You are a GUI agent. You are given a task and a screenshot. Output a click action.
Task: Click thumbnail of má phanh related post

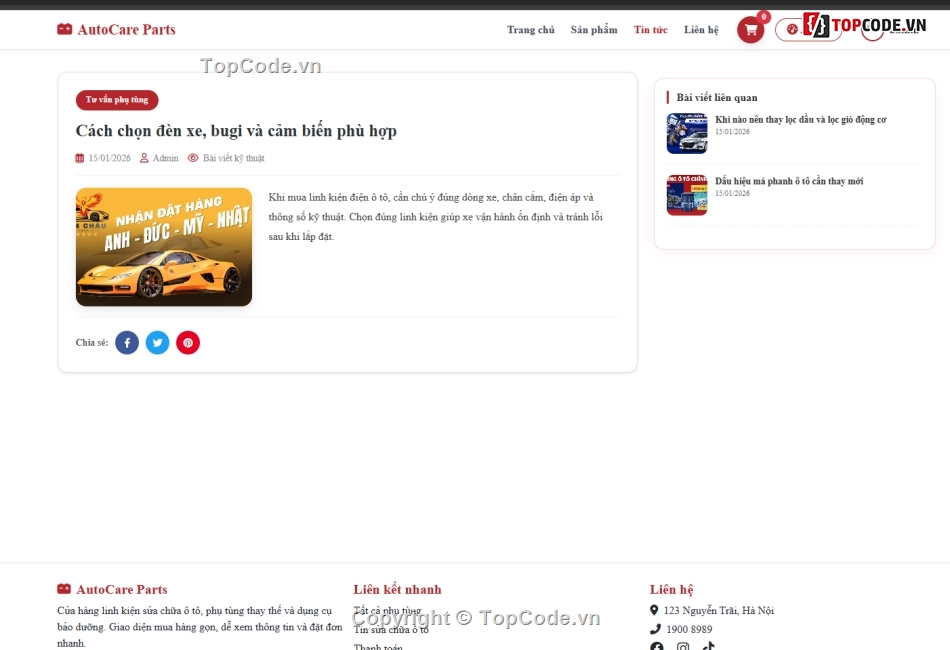coord(687,195)
